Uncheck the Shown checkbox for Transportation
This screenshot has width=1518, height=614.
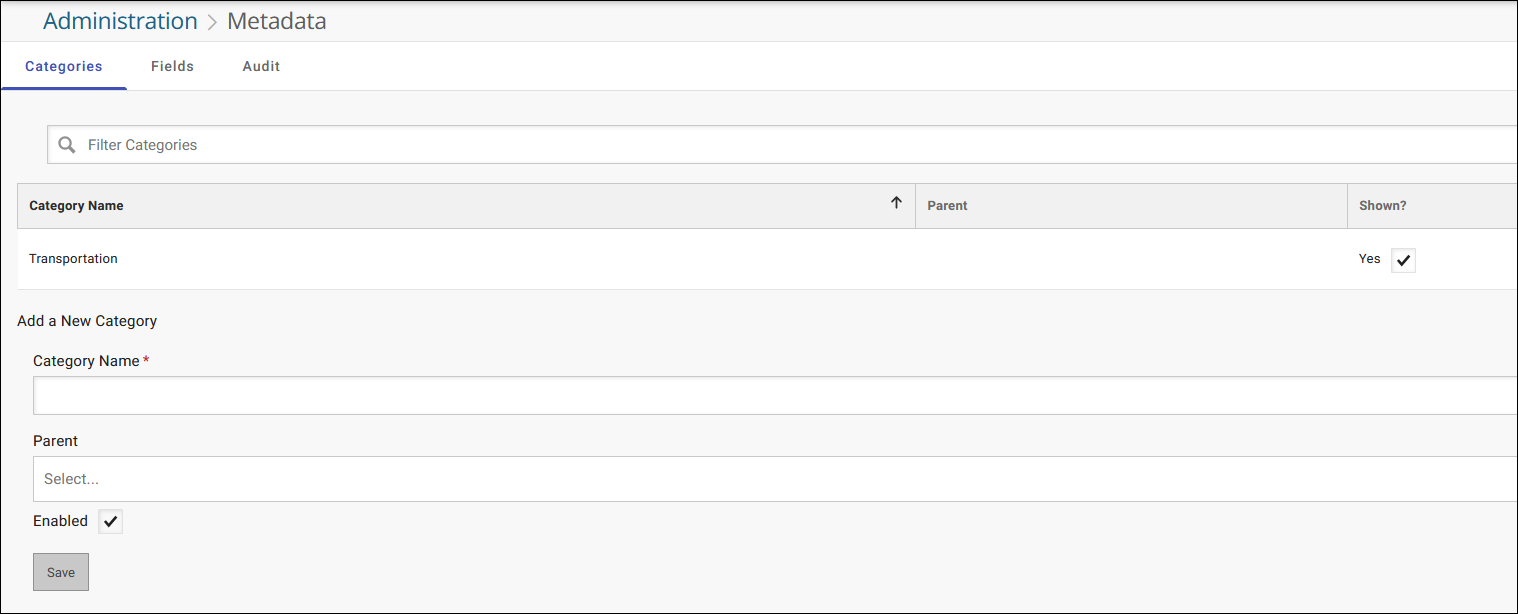tap(1403, 259)
